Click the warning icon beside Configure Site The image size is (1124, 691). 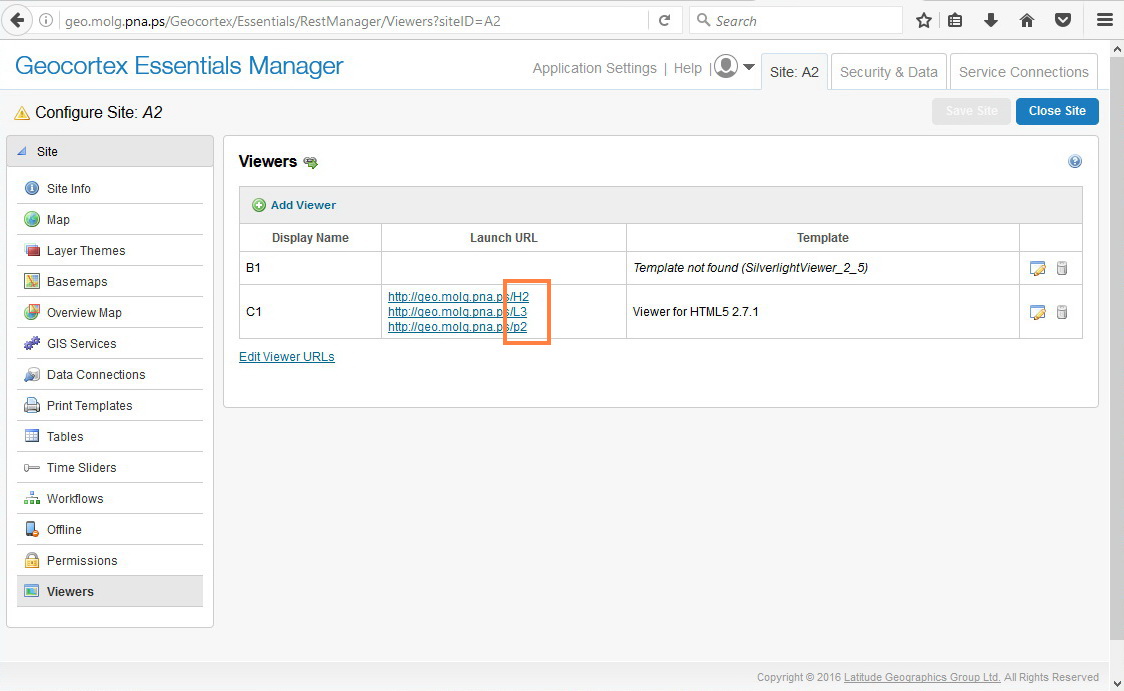click(x=22, y=113)
